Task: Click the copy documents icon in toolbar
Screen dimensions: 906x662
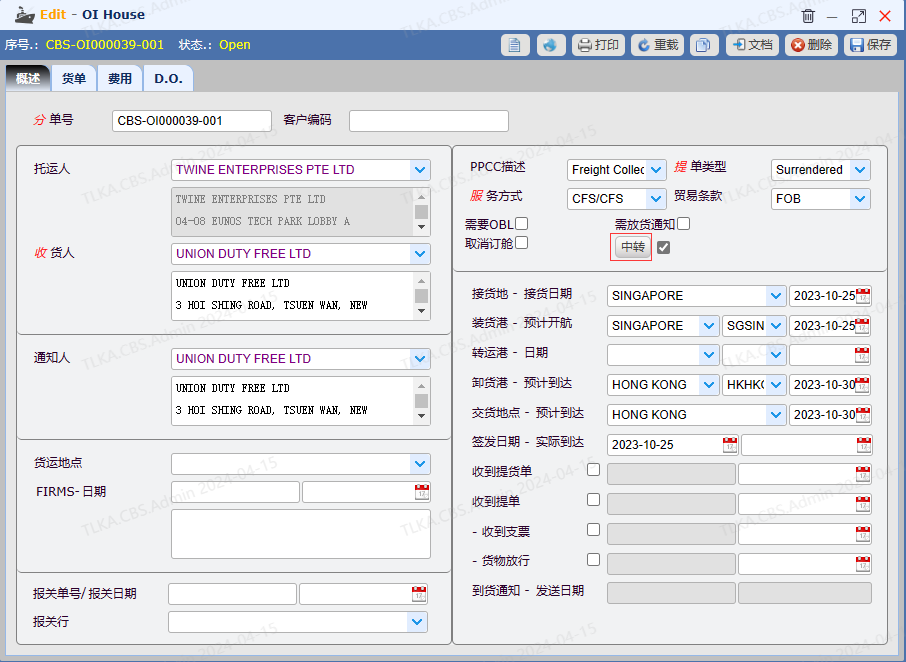Action: tap(703, 45)
